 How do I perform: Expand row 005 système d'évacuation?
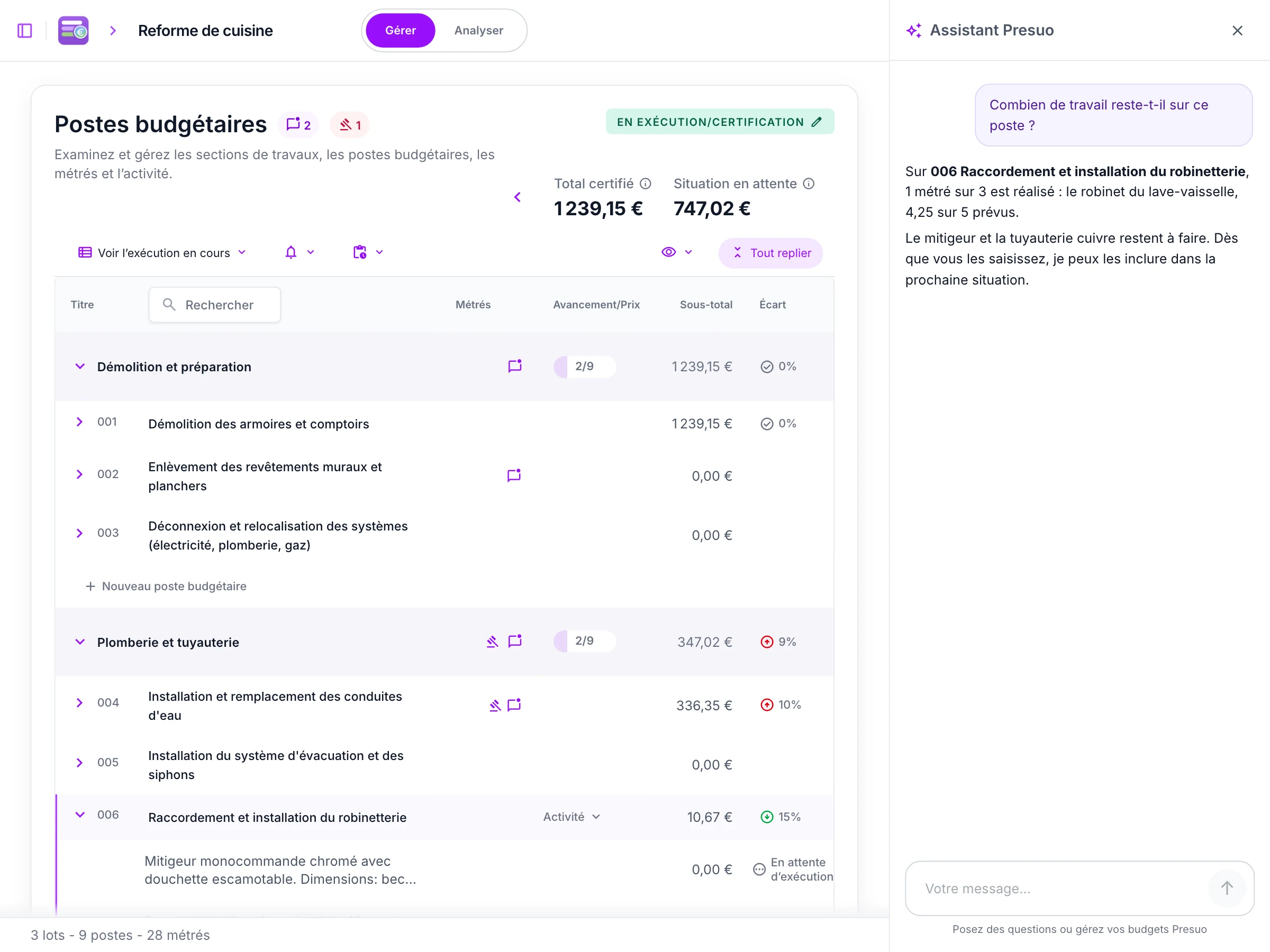coord(80,763)
